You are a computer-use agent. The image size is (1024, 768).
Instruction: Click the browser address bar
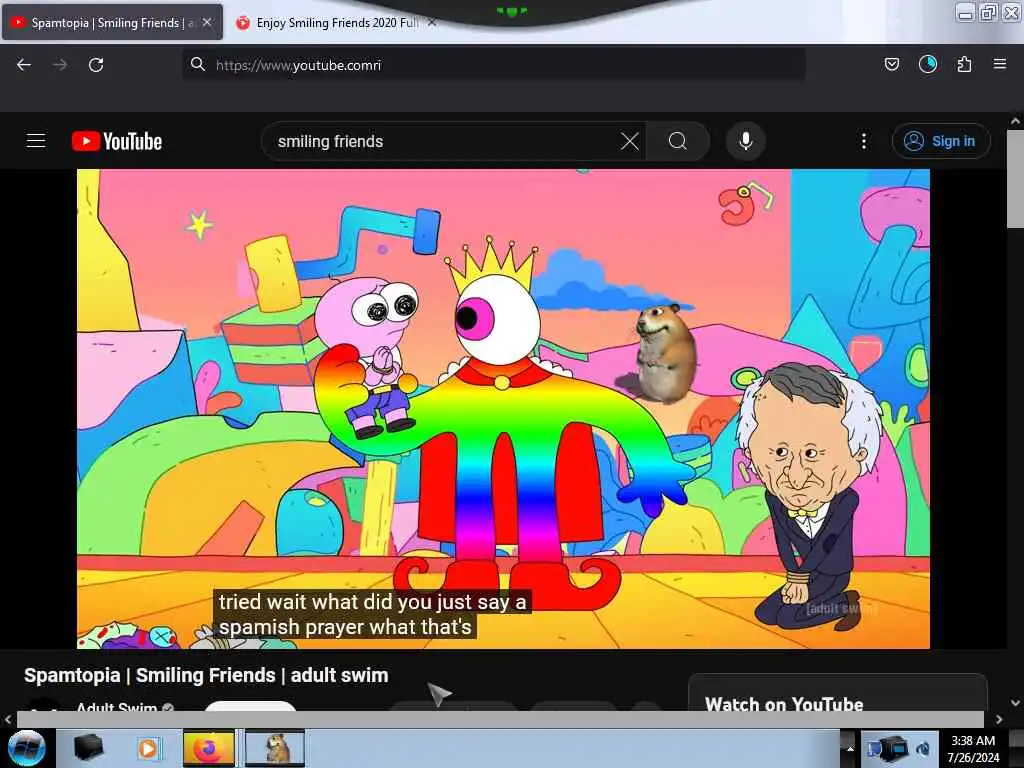coord(494,65)
